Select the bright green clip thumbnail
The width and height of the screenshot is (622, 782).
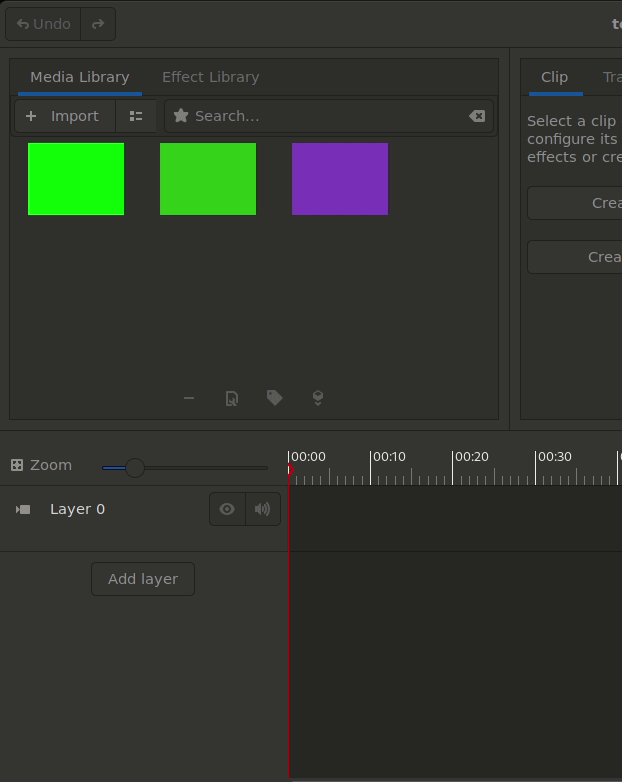click(x=76, y=179)
